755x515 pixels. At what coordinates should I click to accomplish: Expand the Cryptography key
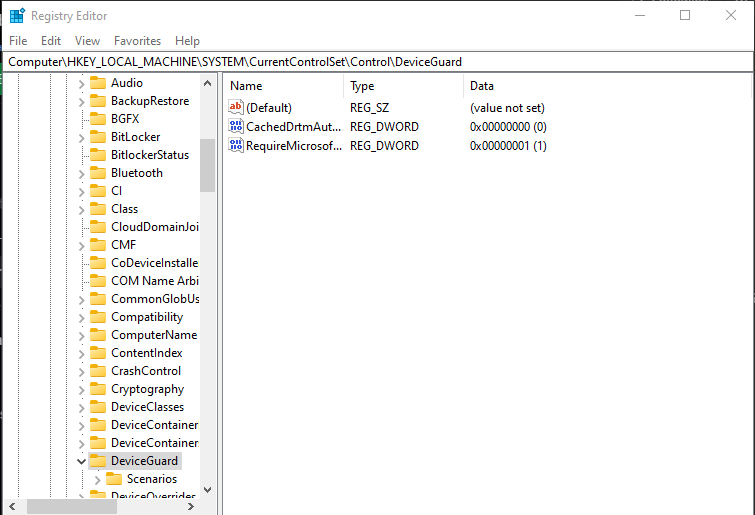(81, 390)
